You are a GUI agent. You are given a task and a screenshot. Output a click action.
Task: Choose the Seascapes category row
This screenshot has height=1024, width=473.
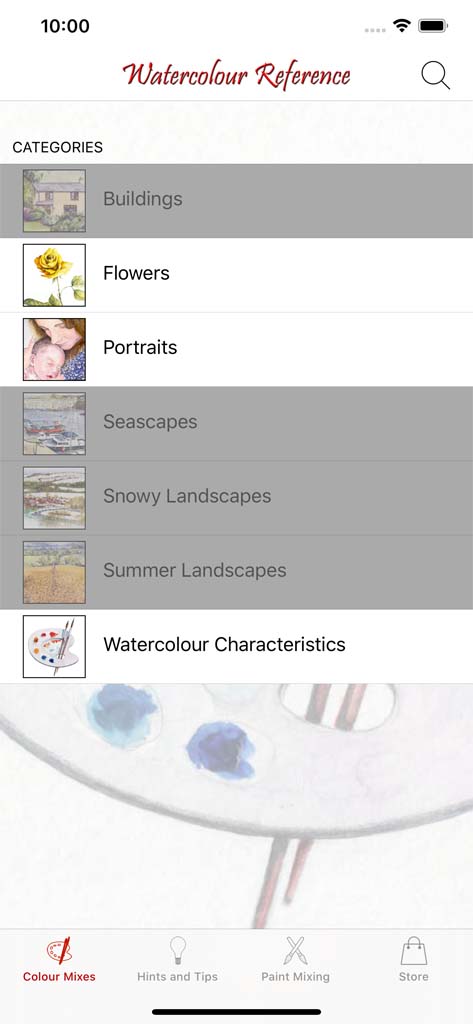pyautogui.click(x=236, y=423)
